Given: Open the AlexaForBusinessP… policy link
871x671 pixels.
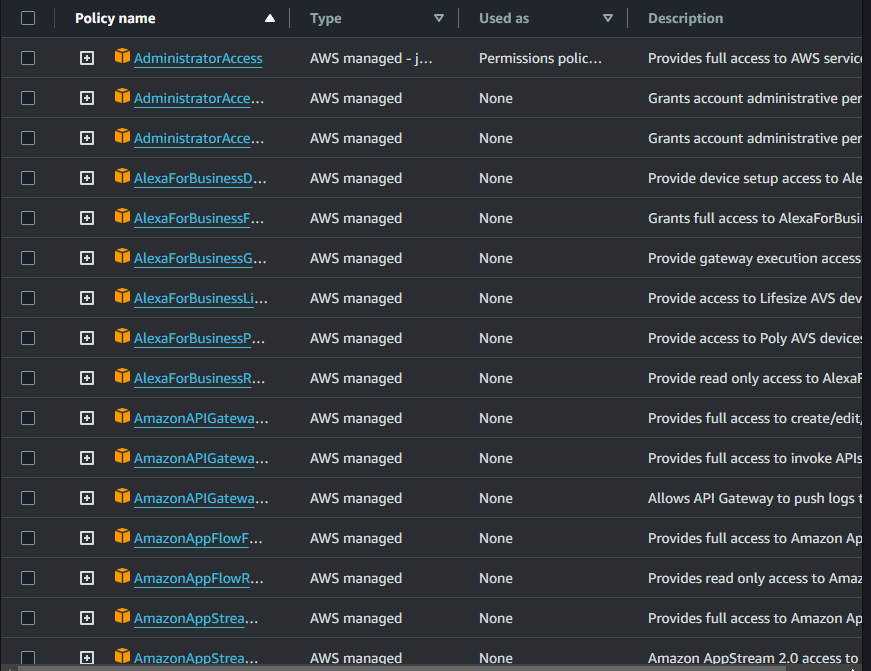Looking at the screenshot, I should point(199,338).
